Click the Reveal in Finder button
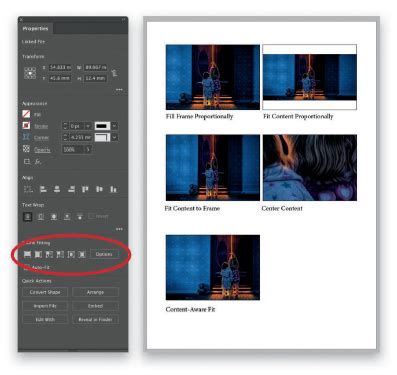This screenshot has width=397, height=375. 95,319
